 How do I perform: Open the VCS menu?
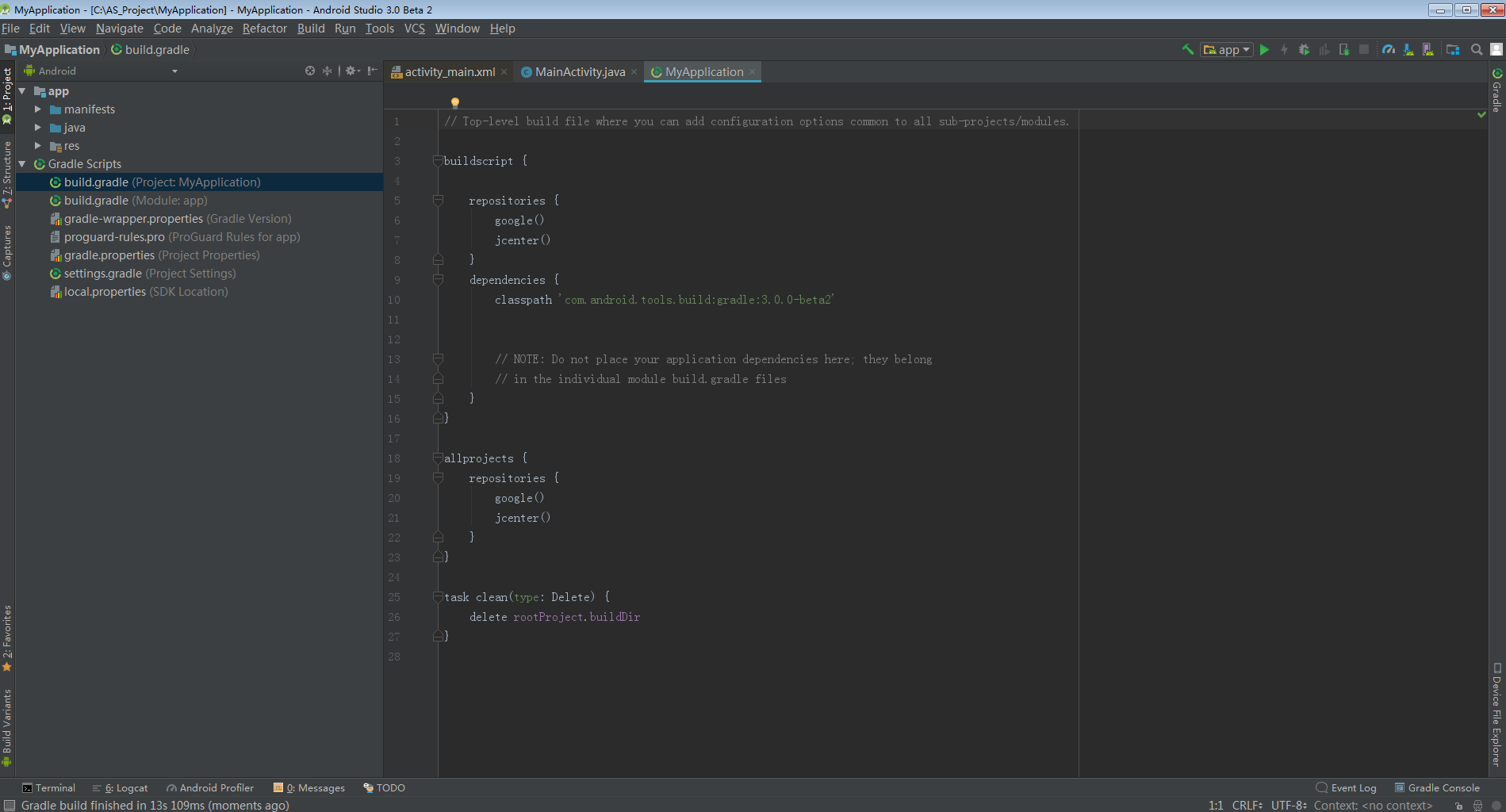point(415,29)
